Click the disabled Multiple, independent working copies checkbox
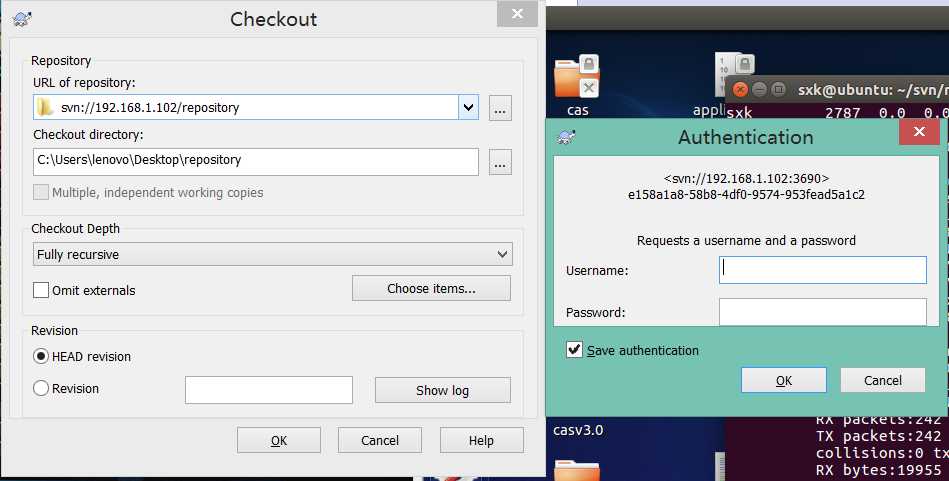 click(41, 192)
